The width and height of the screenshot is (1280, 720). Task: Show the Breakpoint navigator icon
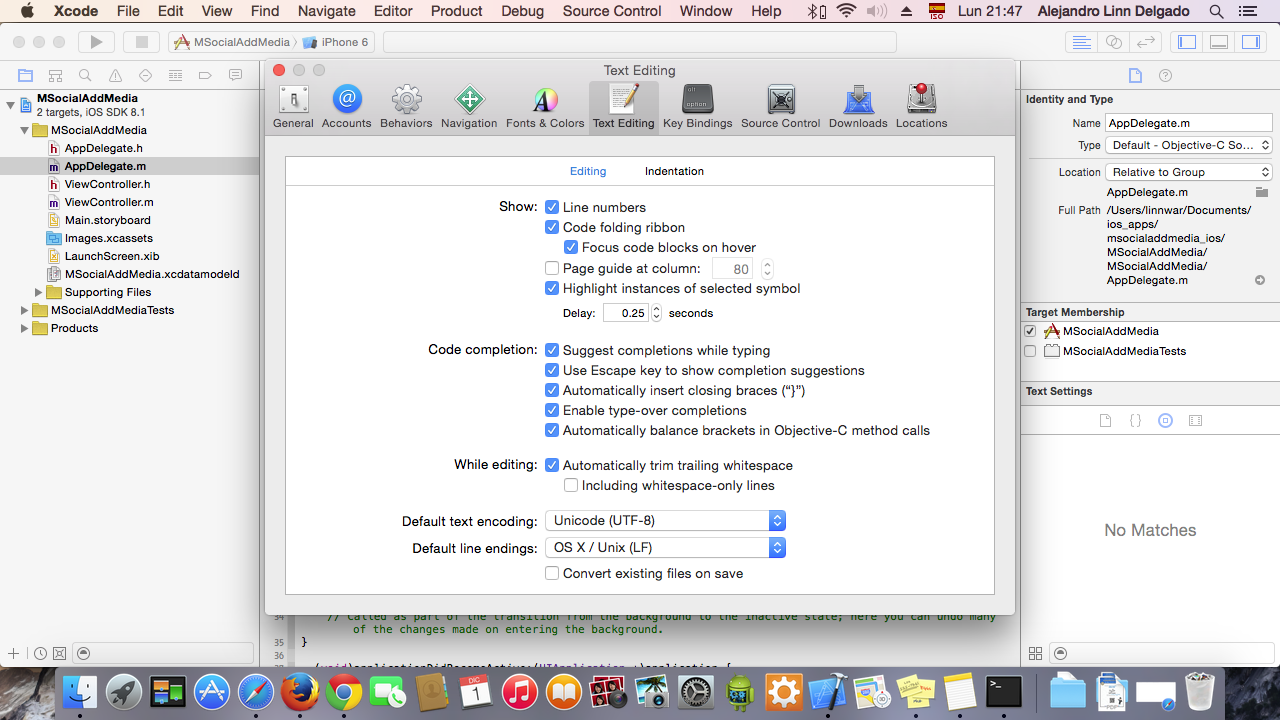(x=205, y=76)
